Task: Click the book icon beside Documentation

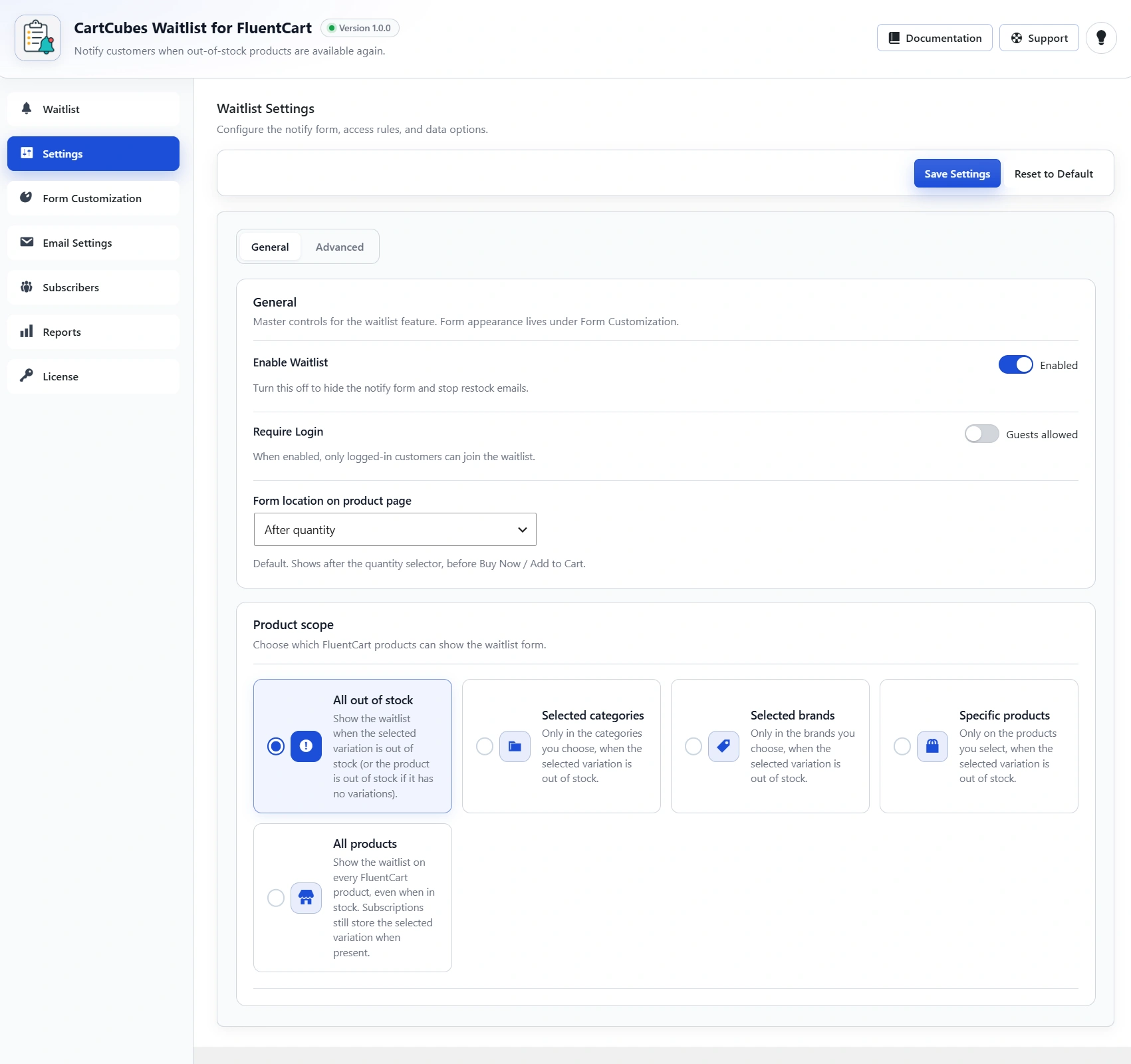Action: pos(894,38)
